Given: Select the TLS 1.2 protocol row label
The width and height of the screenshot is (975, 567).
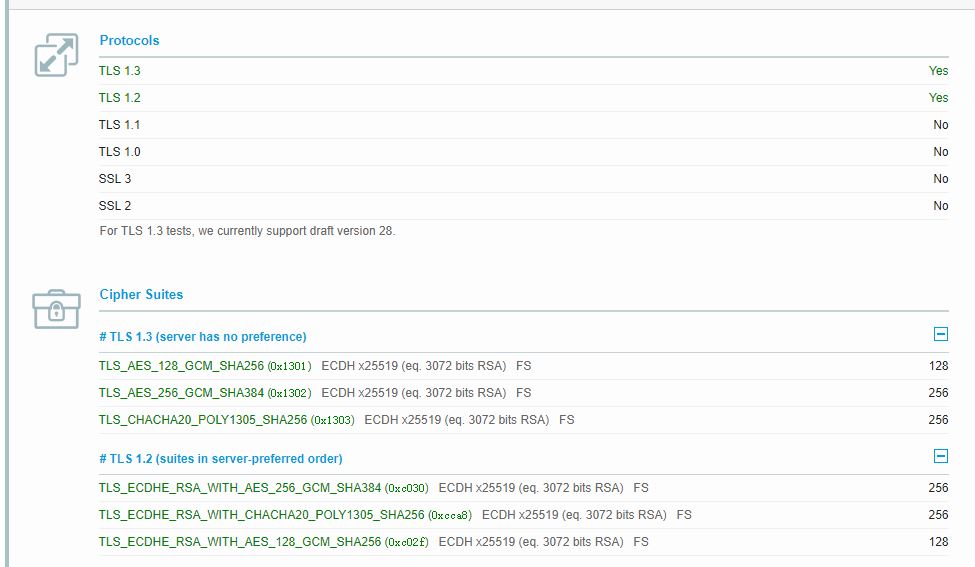Looking at the screenshot, I should (x=119, y=98).
